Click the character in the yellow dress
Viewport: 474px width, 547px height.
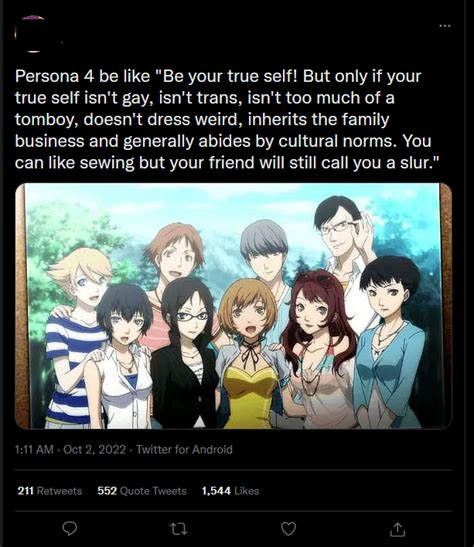click(249, 352)
